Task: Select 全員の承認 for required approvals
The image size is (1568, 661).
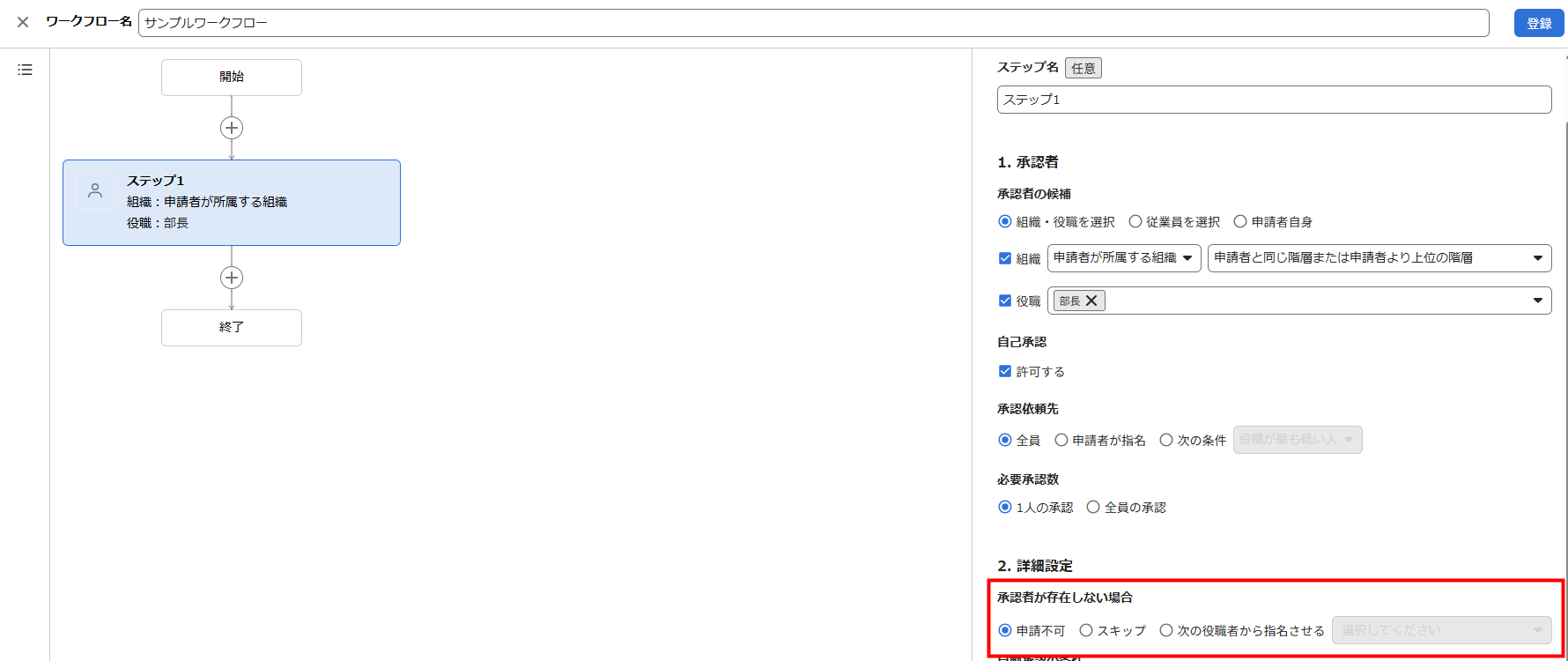Action: (x=1093, y=507)
